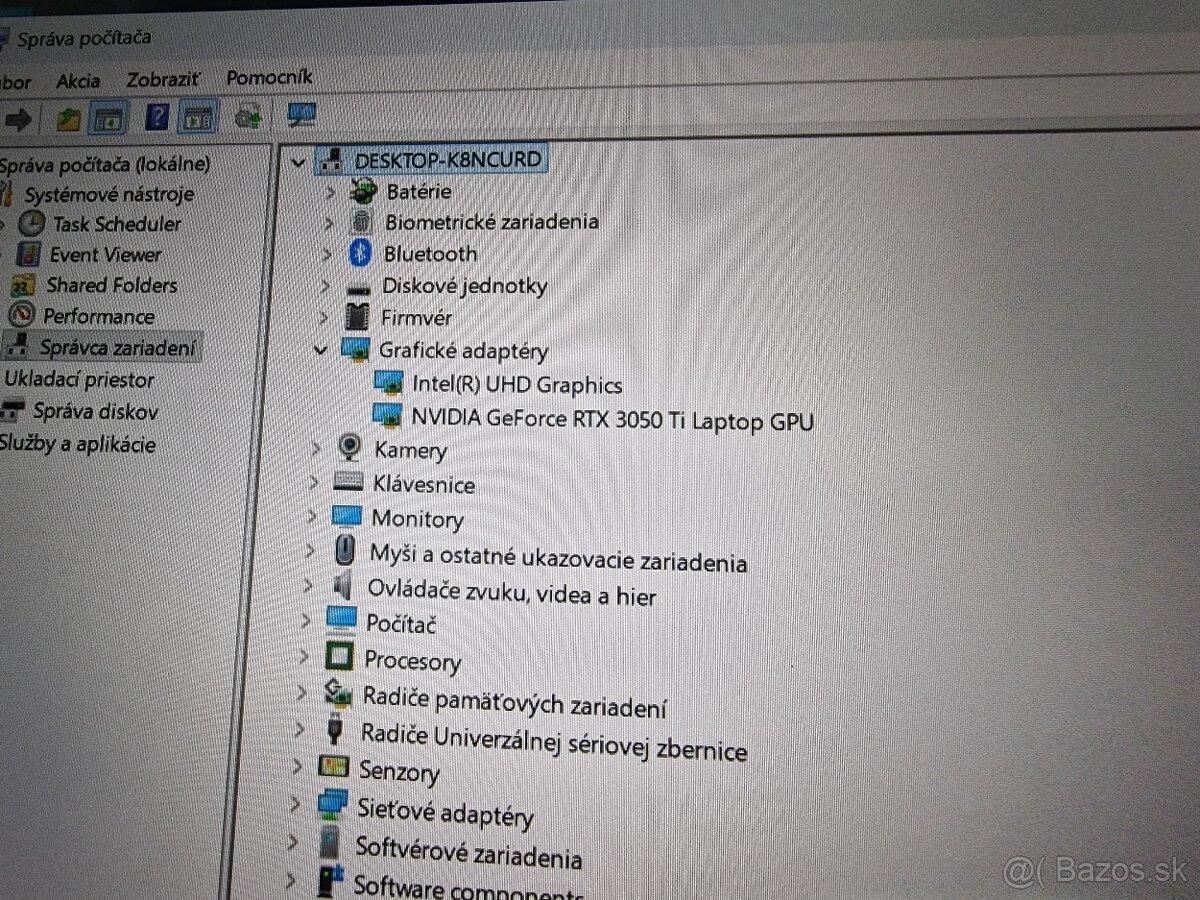Expand the Bluetooth category

[327, 254]
